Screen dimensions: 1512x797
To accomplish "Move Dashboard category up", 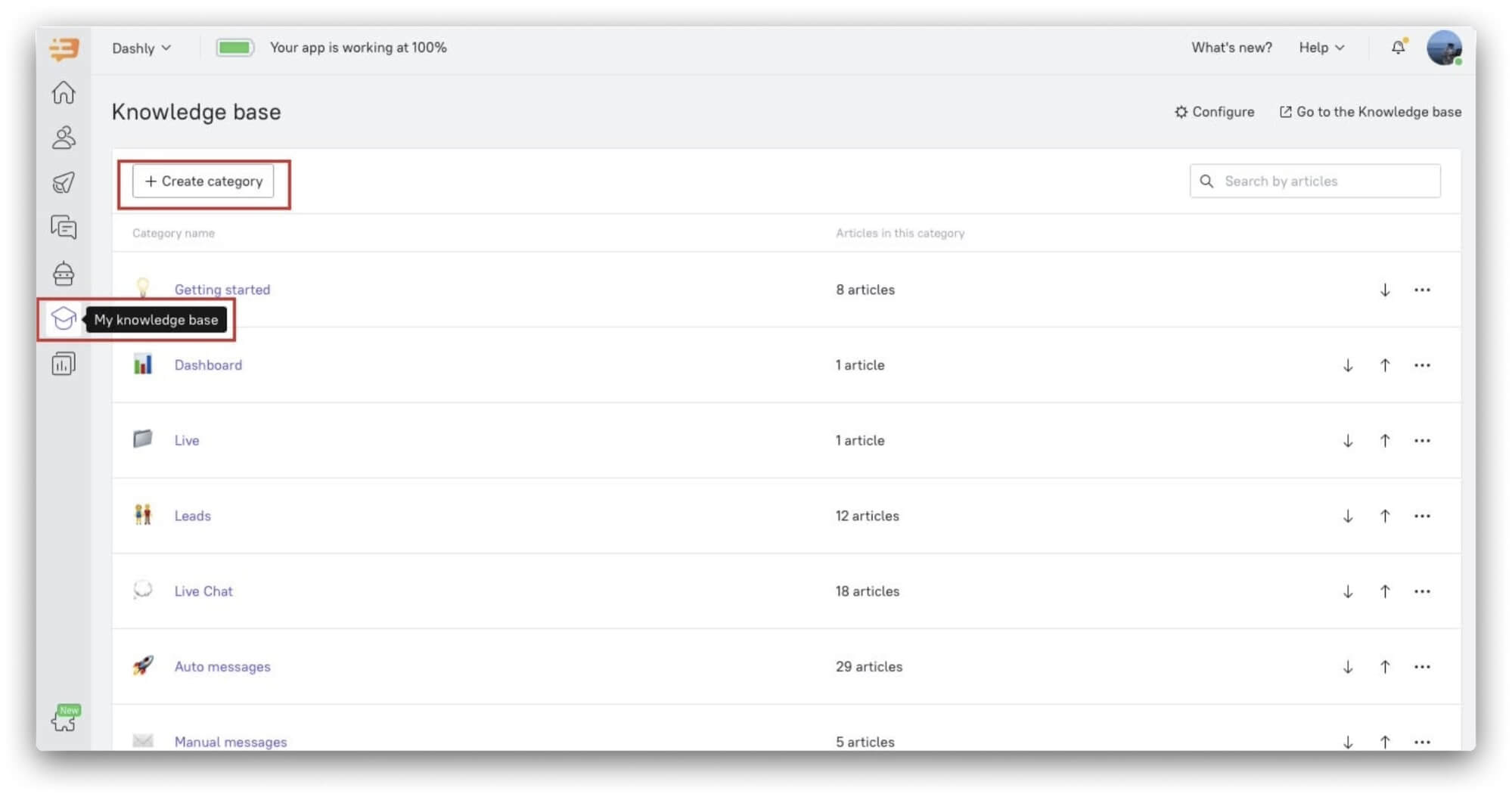I will (x=1384, y=365).
